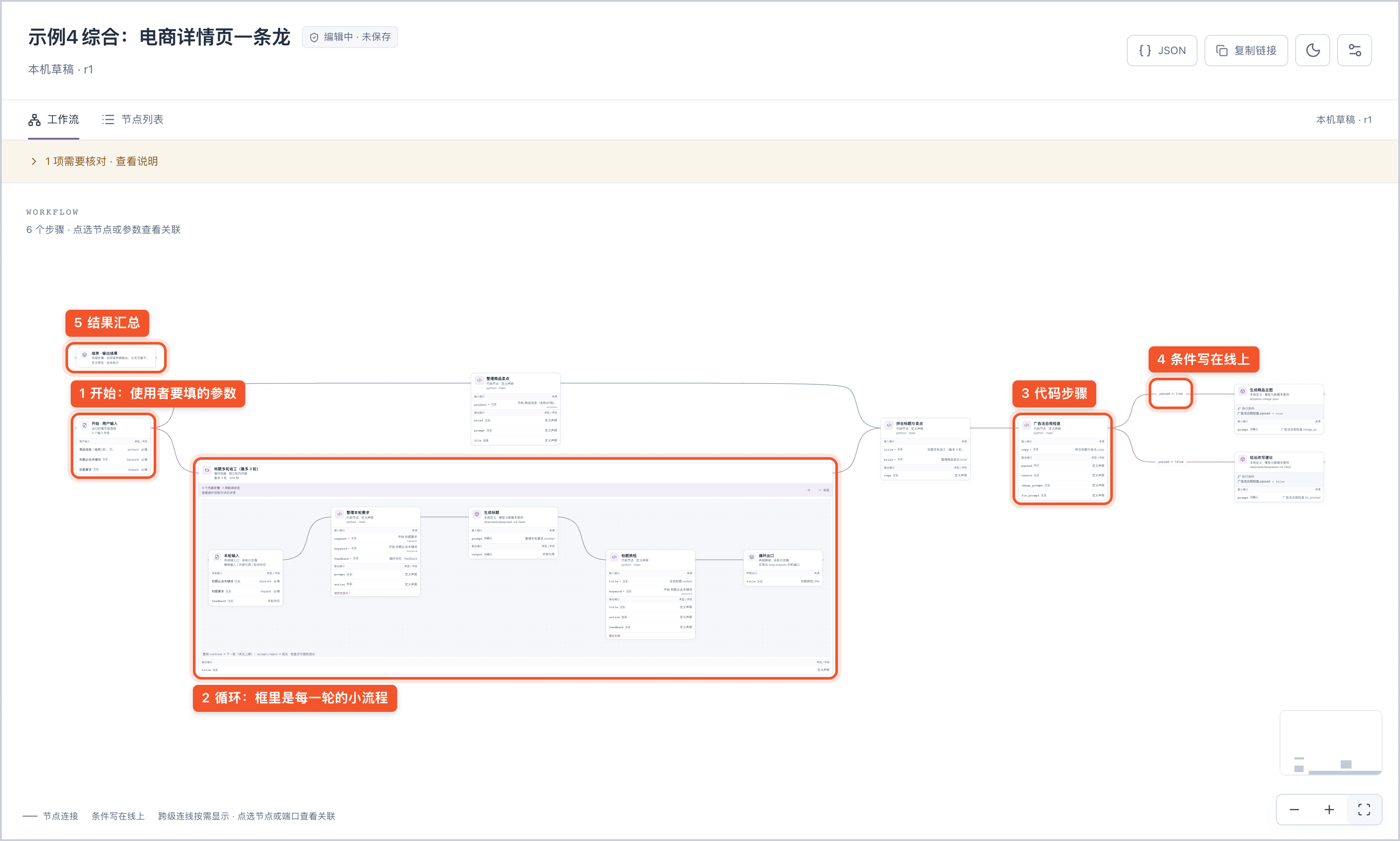Click the fit-to-screen canvas icon
This screenshot has height=841, width=1400.
point(1364,809)
